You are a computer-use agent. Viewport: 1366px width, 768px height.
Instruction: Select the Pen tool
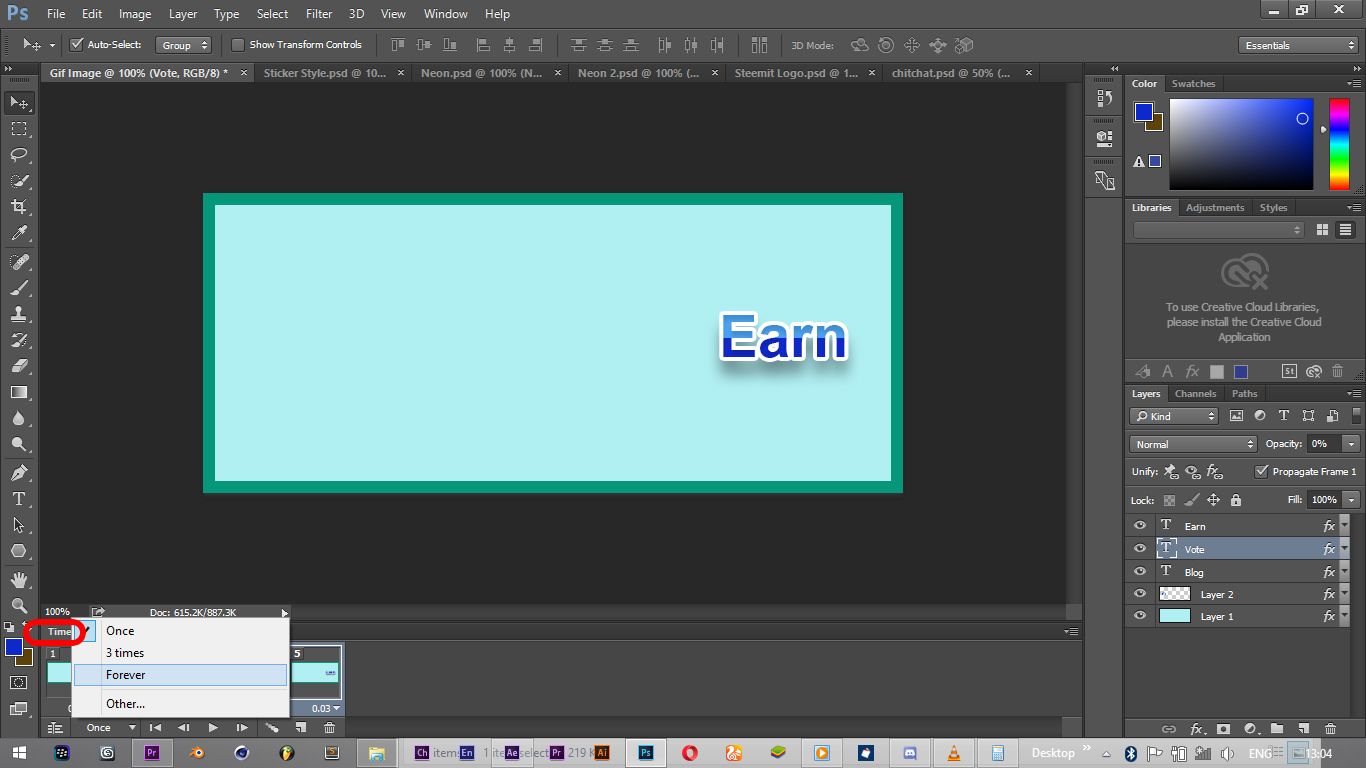point(18,472)
